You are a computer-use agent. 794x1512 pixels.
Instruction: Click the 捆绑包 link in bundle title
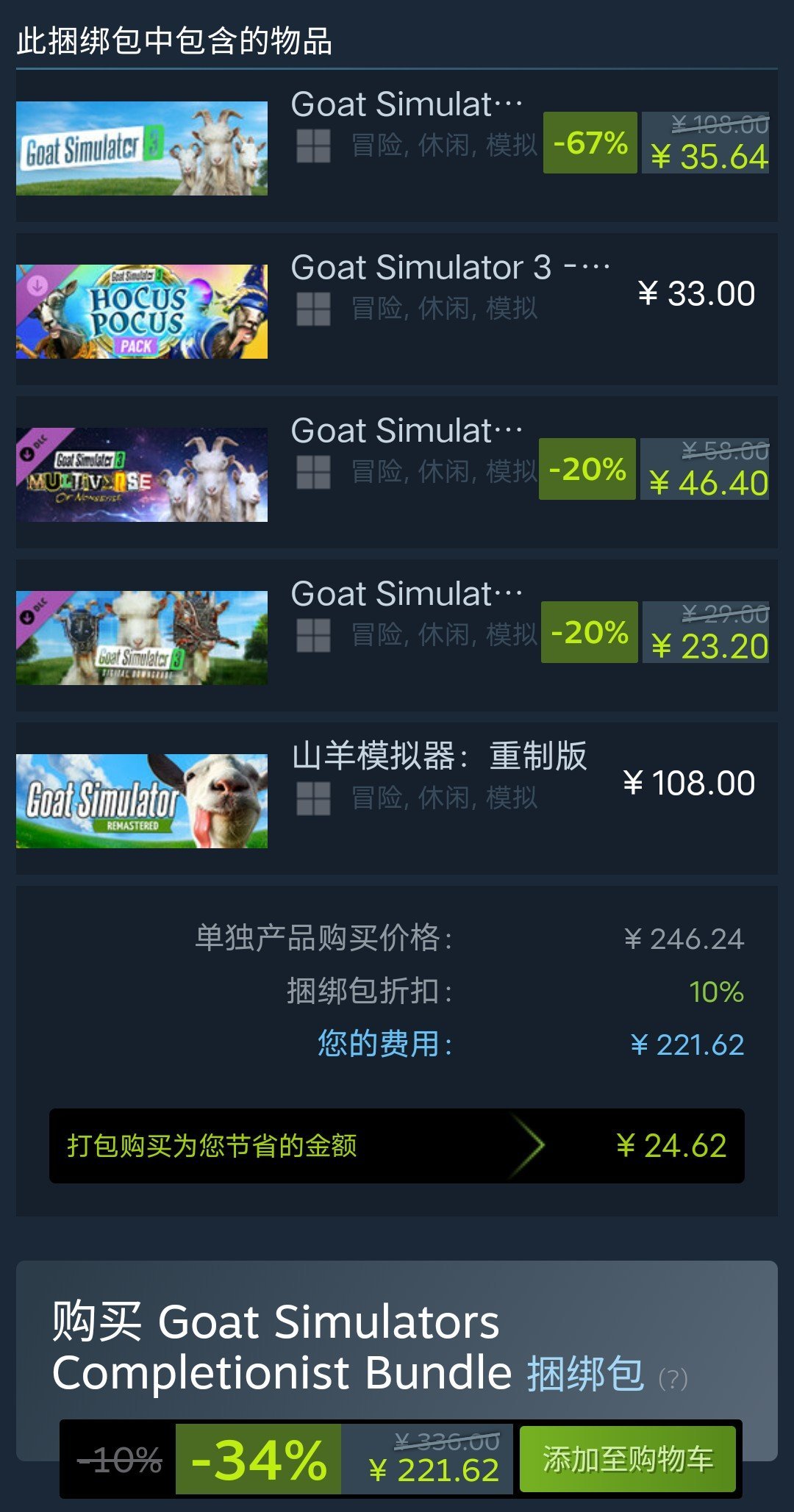pyautogui.click(x=585, y=1373)
